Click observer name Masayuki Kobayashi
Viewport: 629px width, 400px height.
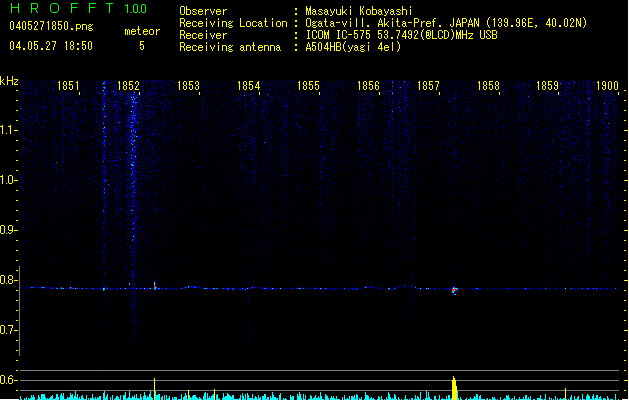359,11
